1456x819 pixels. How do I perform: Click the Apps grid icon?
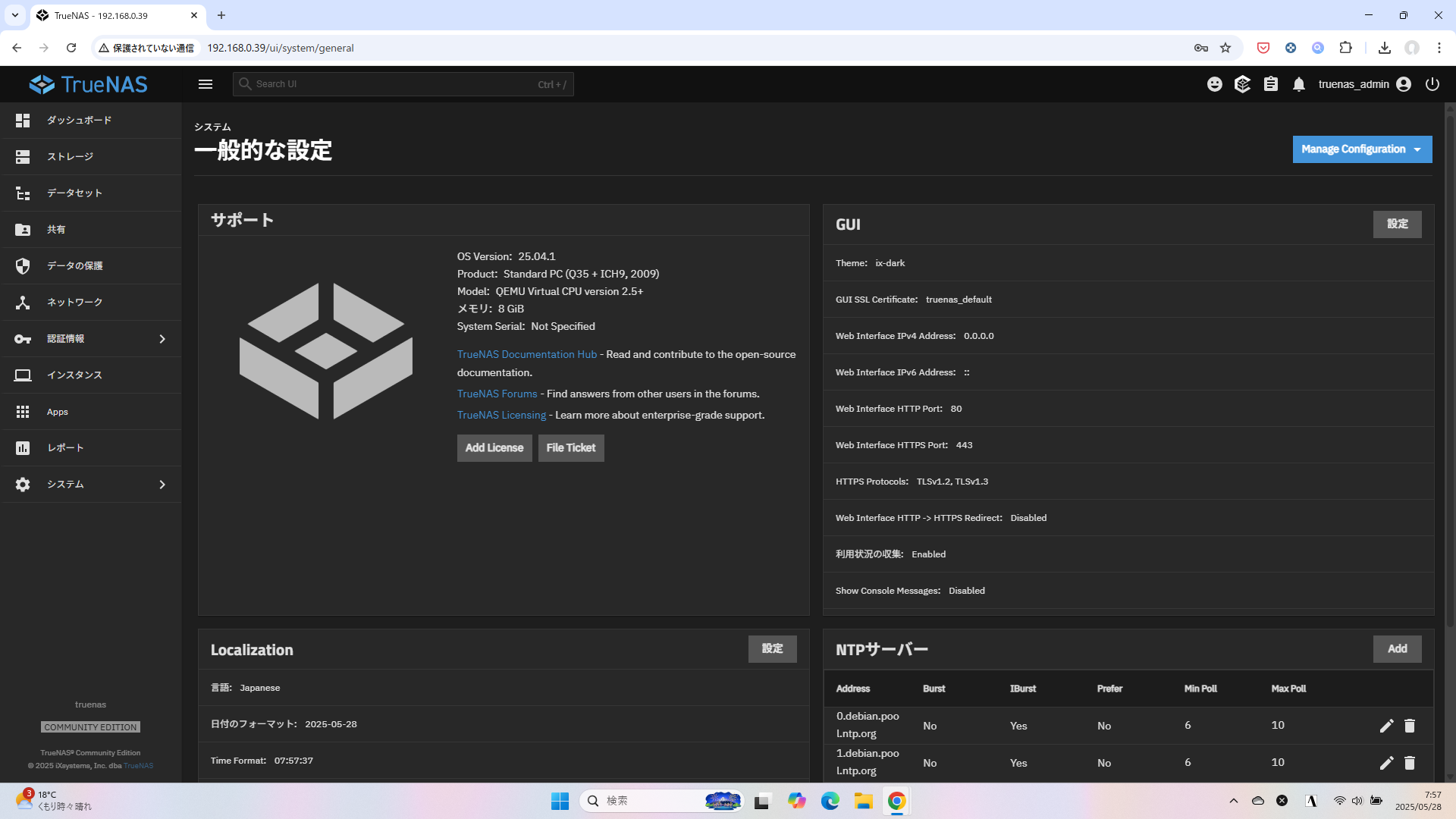pos(23,412)
